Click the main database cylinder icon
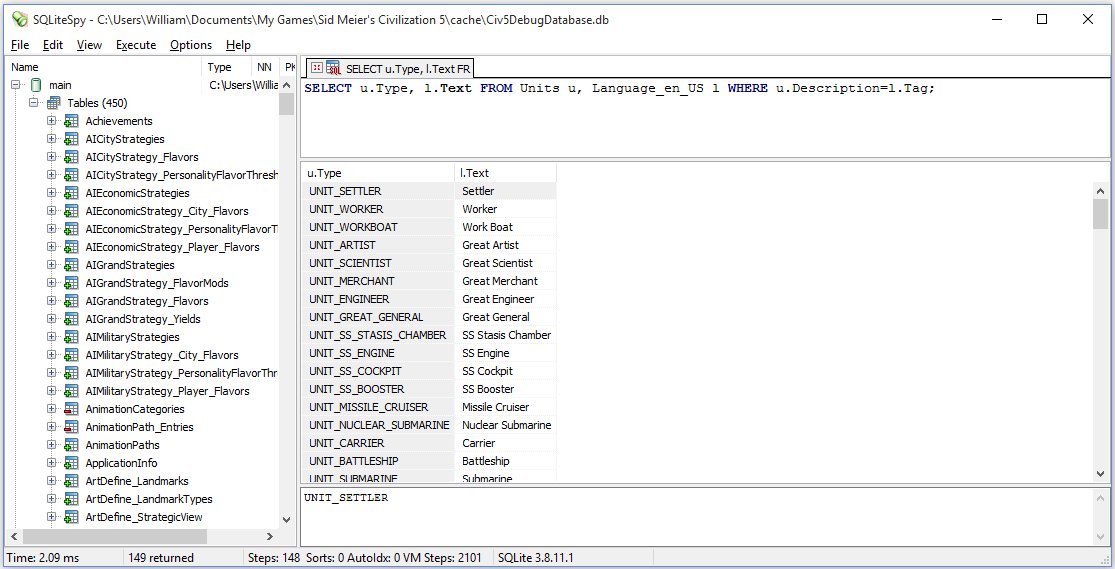The image size is (1115, 569). click(x=36, y=85)
